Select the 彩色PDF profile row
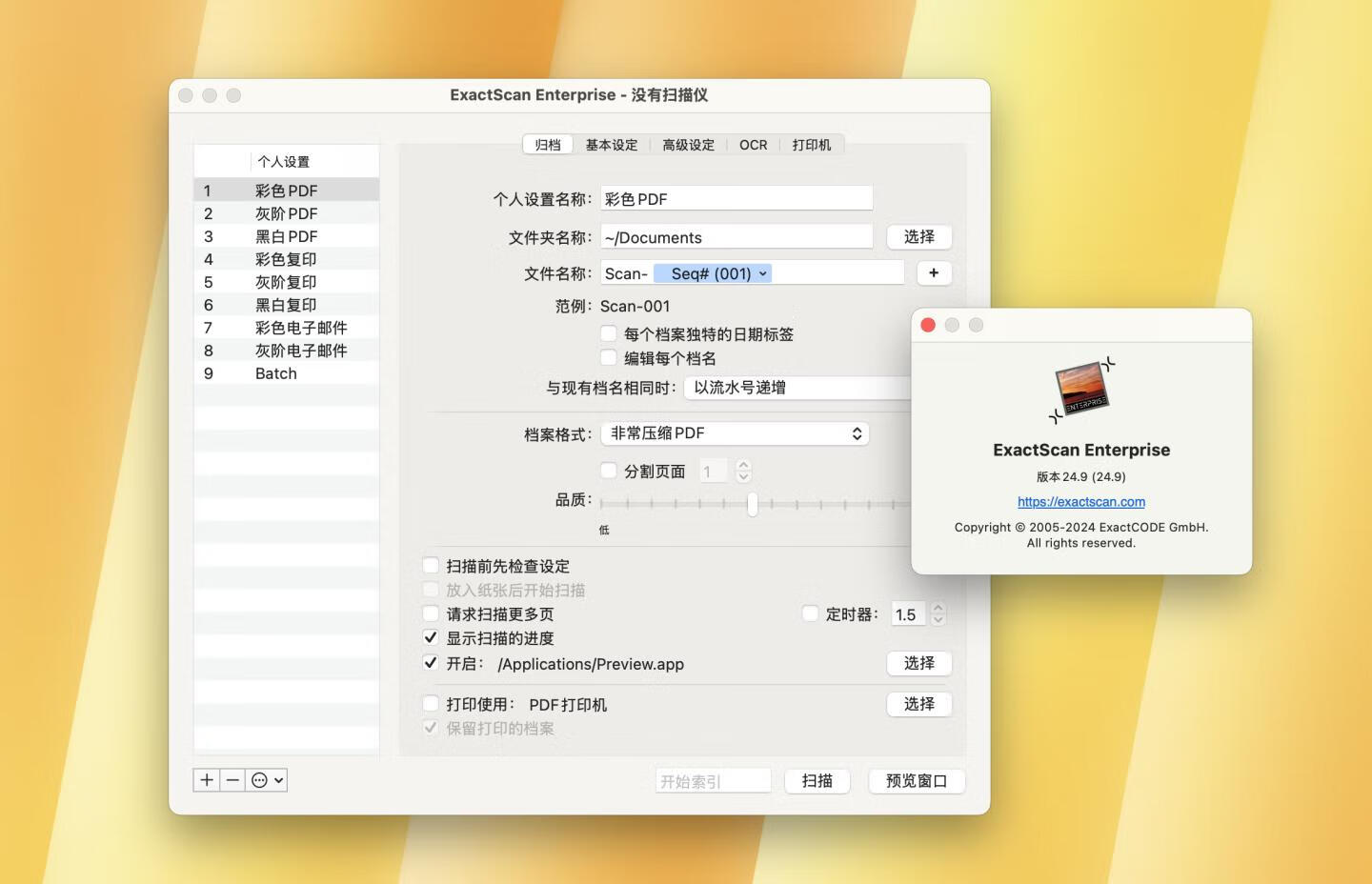The height and width of the screenshot is (884, 1372). [287, 191]
